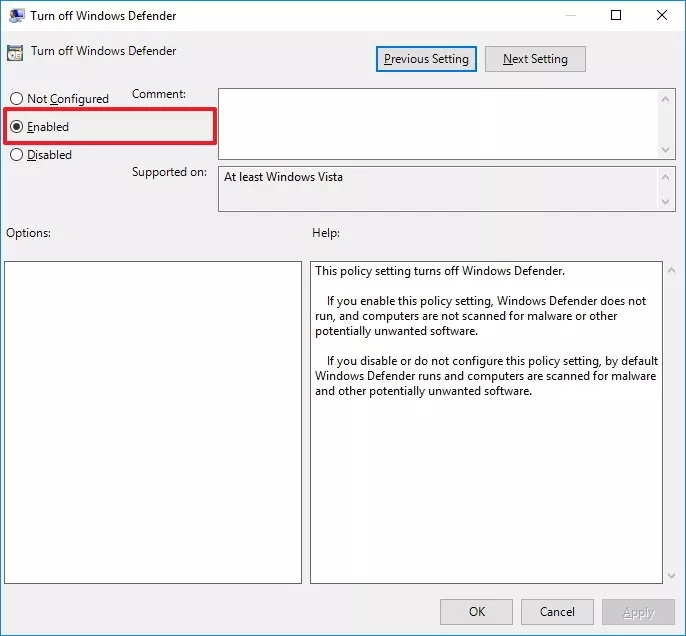Image resolution: width=686 pixels, height=636 pixels.
Task: Confirm the policy with the OK button
Action: [476, 612]
